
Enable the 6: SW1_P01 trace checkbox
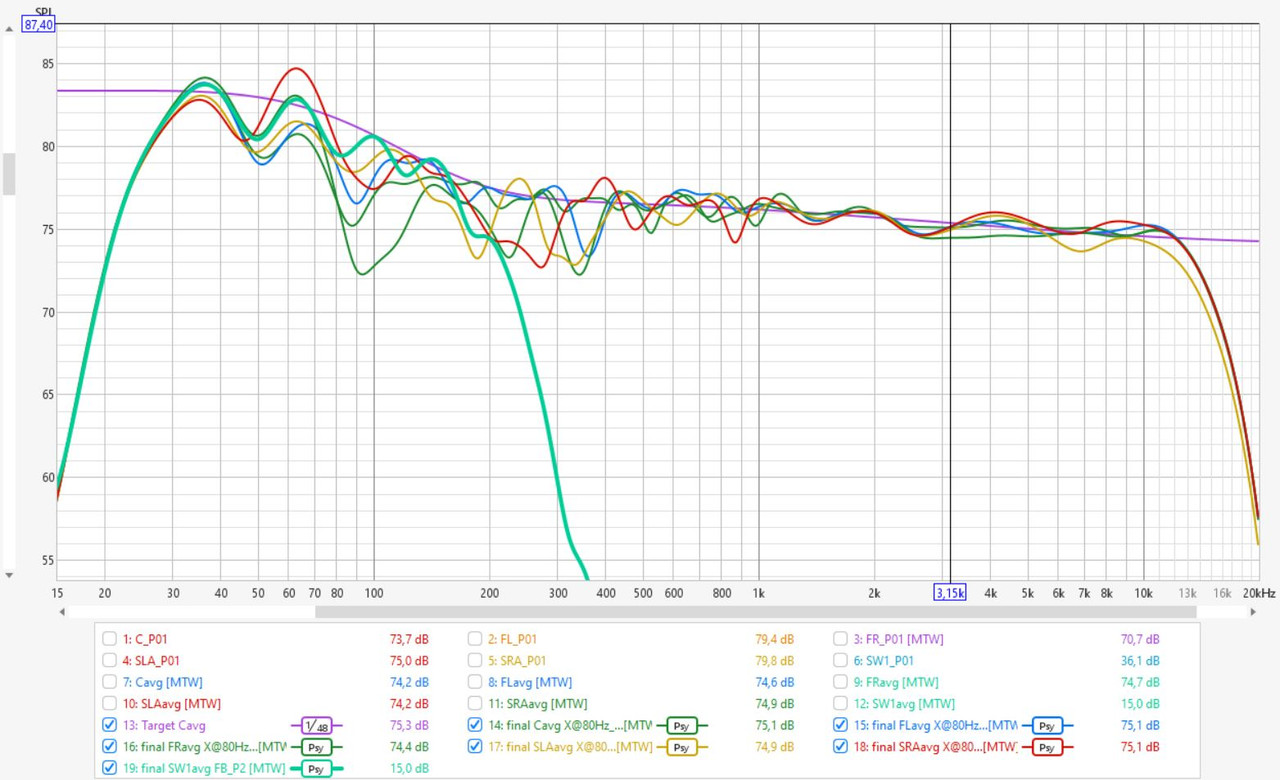[x=841, y=660]
